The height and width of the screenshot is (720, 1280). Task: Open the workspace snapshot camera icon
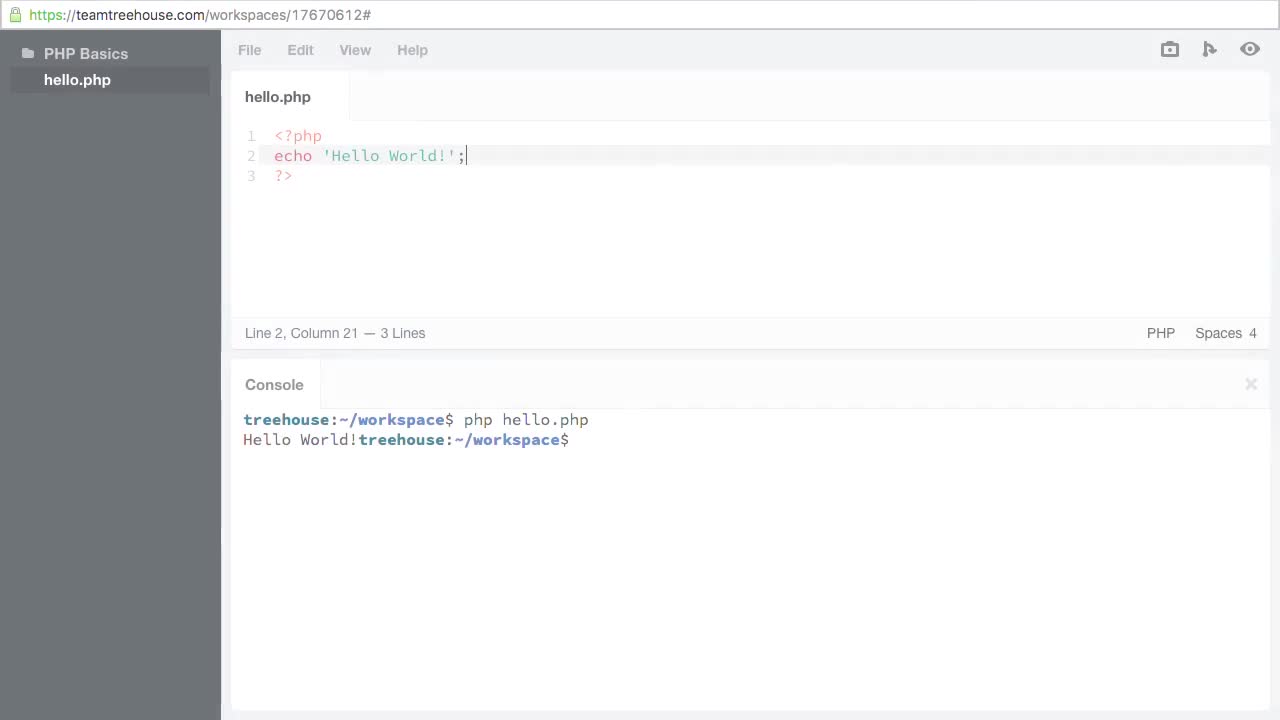click(x=1169, y=50)
